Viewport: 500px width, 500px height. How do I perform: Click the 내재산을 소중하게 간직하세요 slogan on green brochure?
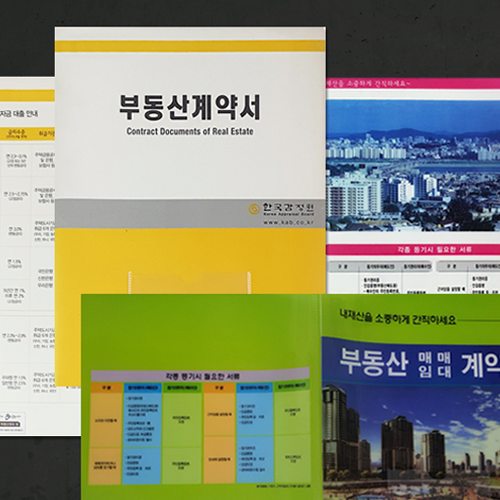[397, 318]
